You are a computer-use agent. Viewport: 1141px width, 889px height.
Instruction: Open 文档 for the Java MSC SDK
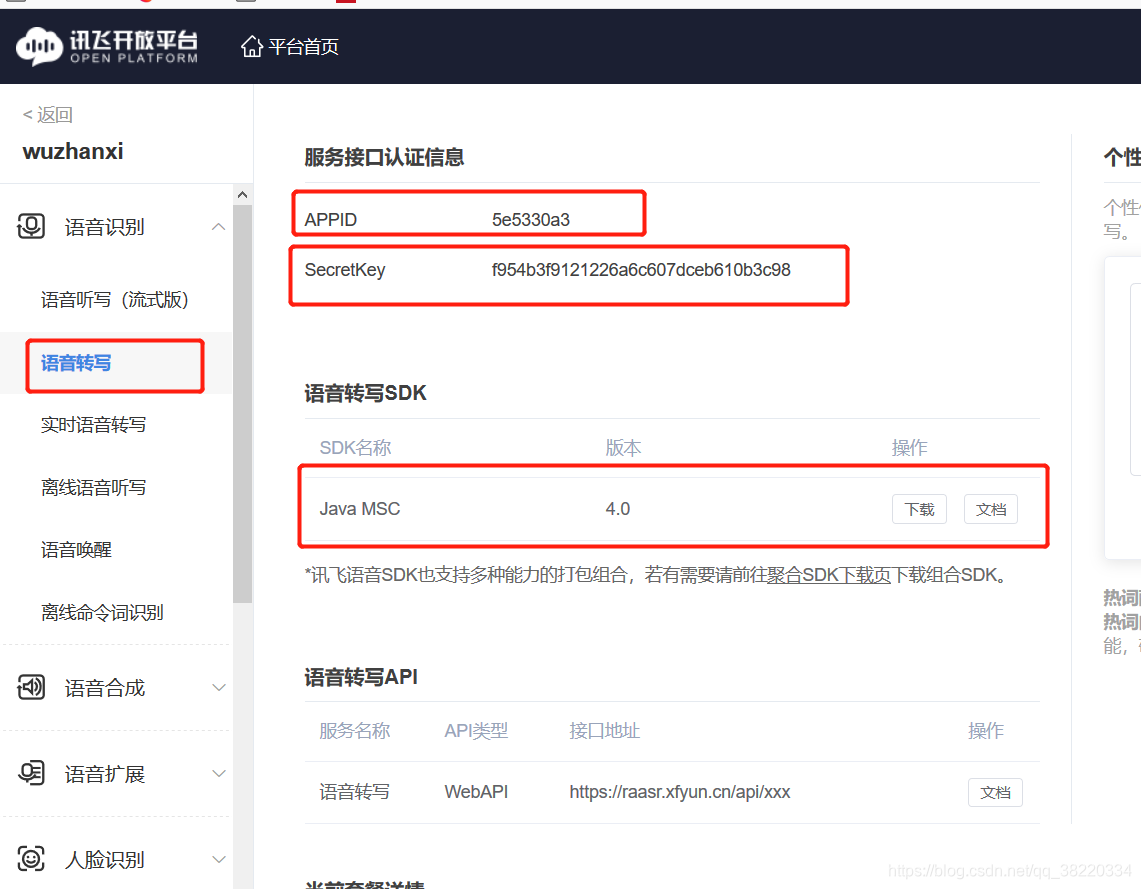(990, 509)
